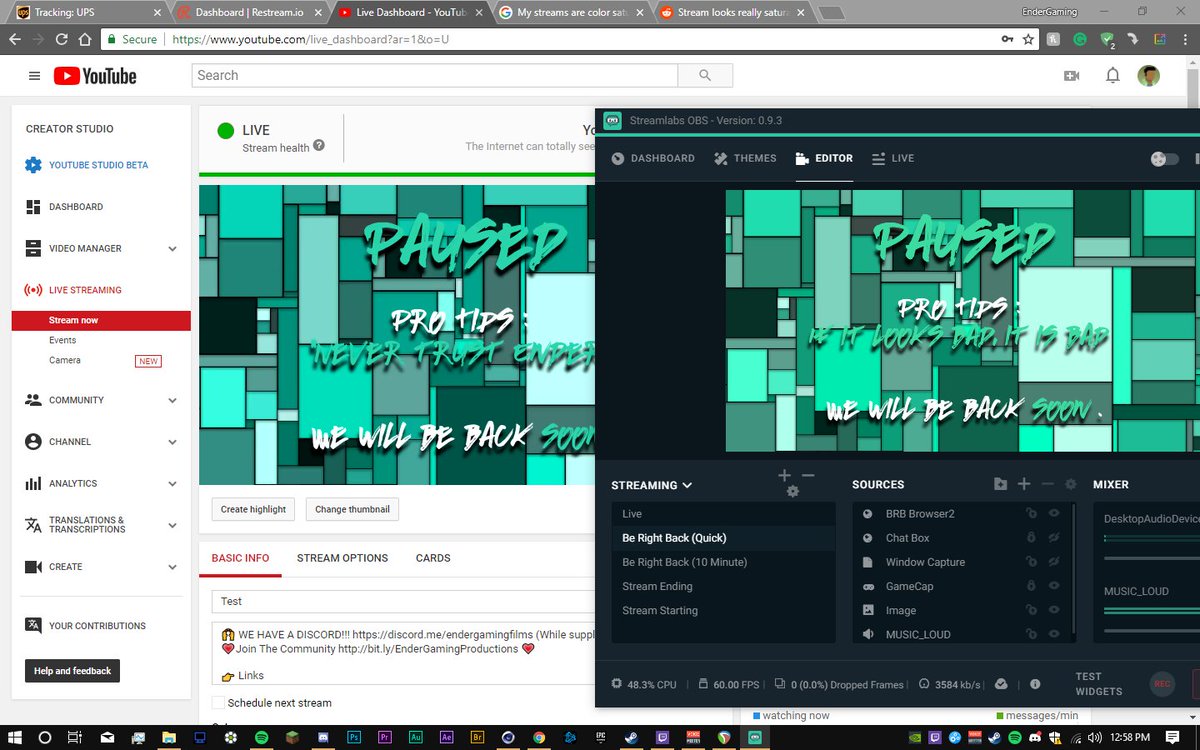The width and height of the screenshot is (1200, 750).
Task: Open the YouTube account avatar
Action: click(x=1148, y=76)
